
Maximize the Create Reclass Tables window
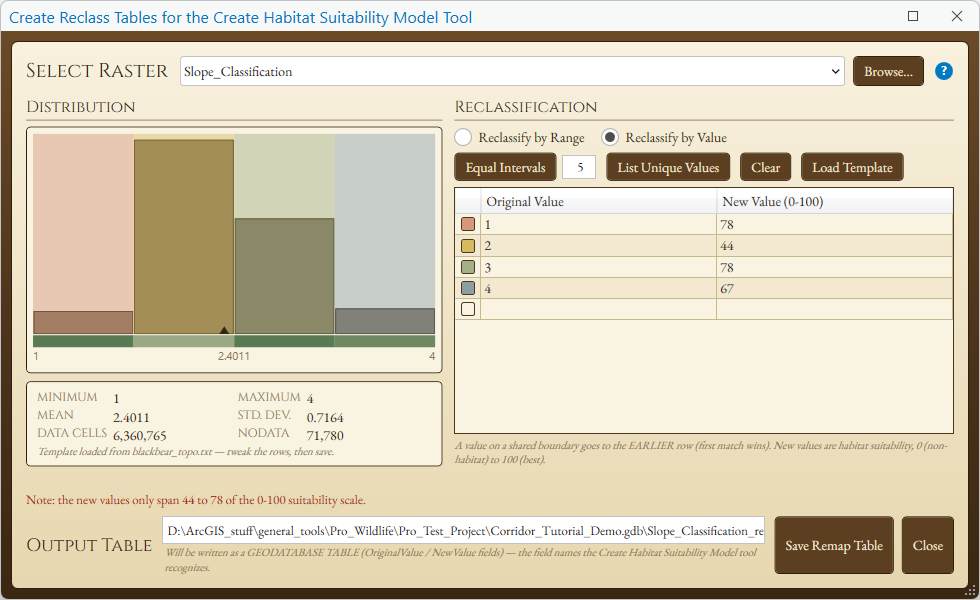(x=912, y=16)
